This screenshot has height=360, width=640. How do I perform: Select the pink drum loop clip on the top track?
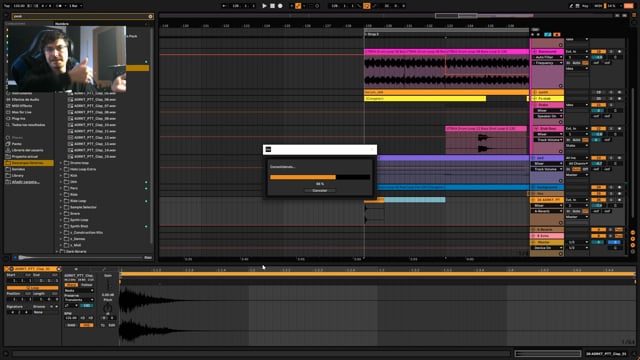click(446, 52)
